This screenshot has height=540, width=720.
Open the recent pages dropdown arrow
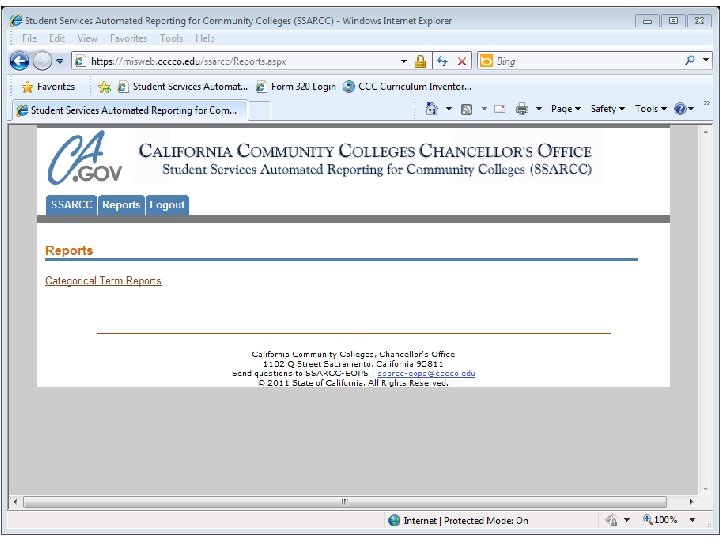60,61
